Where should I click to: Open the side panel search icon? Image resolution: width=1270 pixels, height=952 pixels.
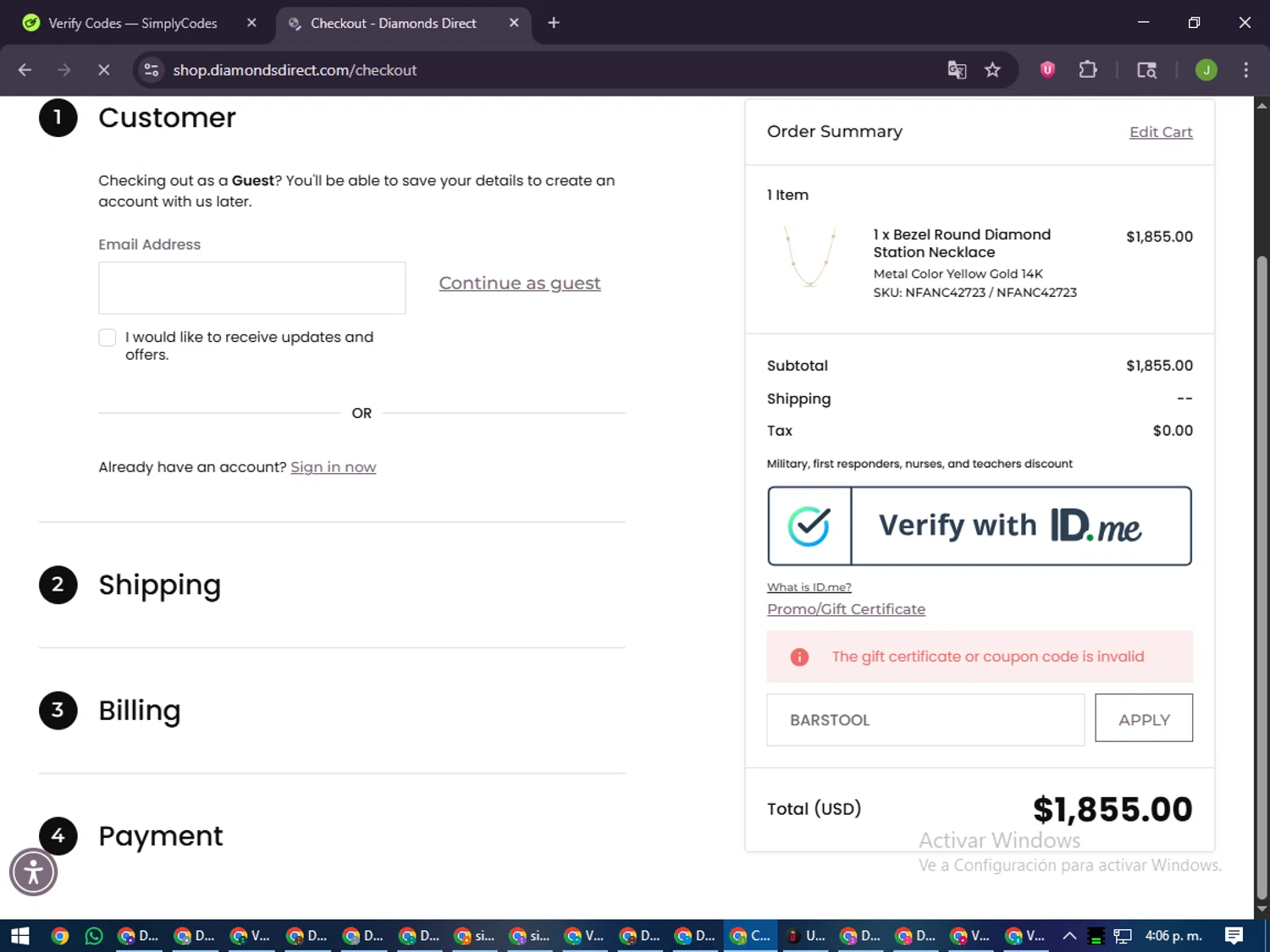(x=1146, y=70)
